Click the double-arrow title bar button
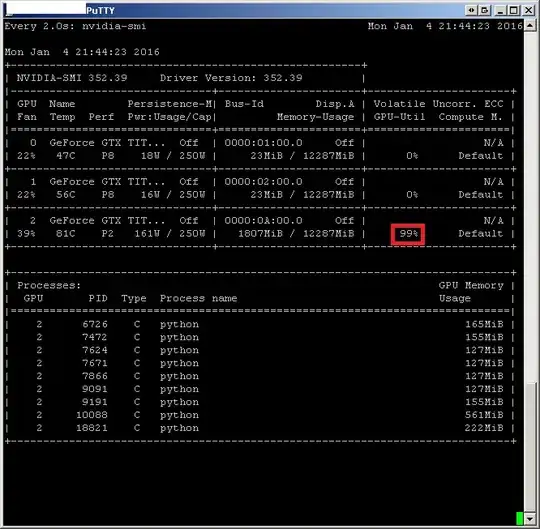Screen dimensions: 540x529 471,10
